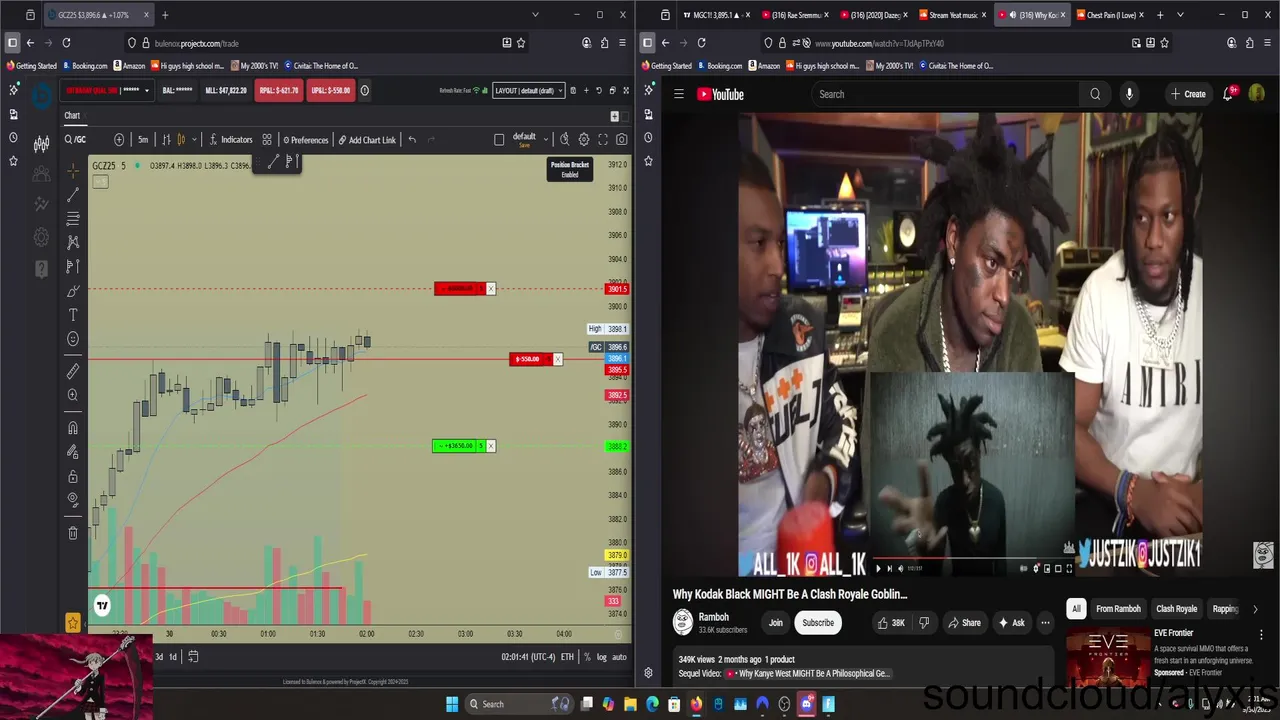1280x720 pixels.
Task: Cancel the red stop order with X at 3901.5
Action: (x=490, y=289)
